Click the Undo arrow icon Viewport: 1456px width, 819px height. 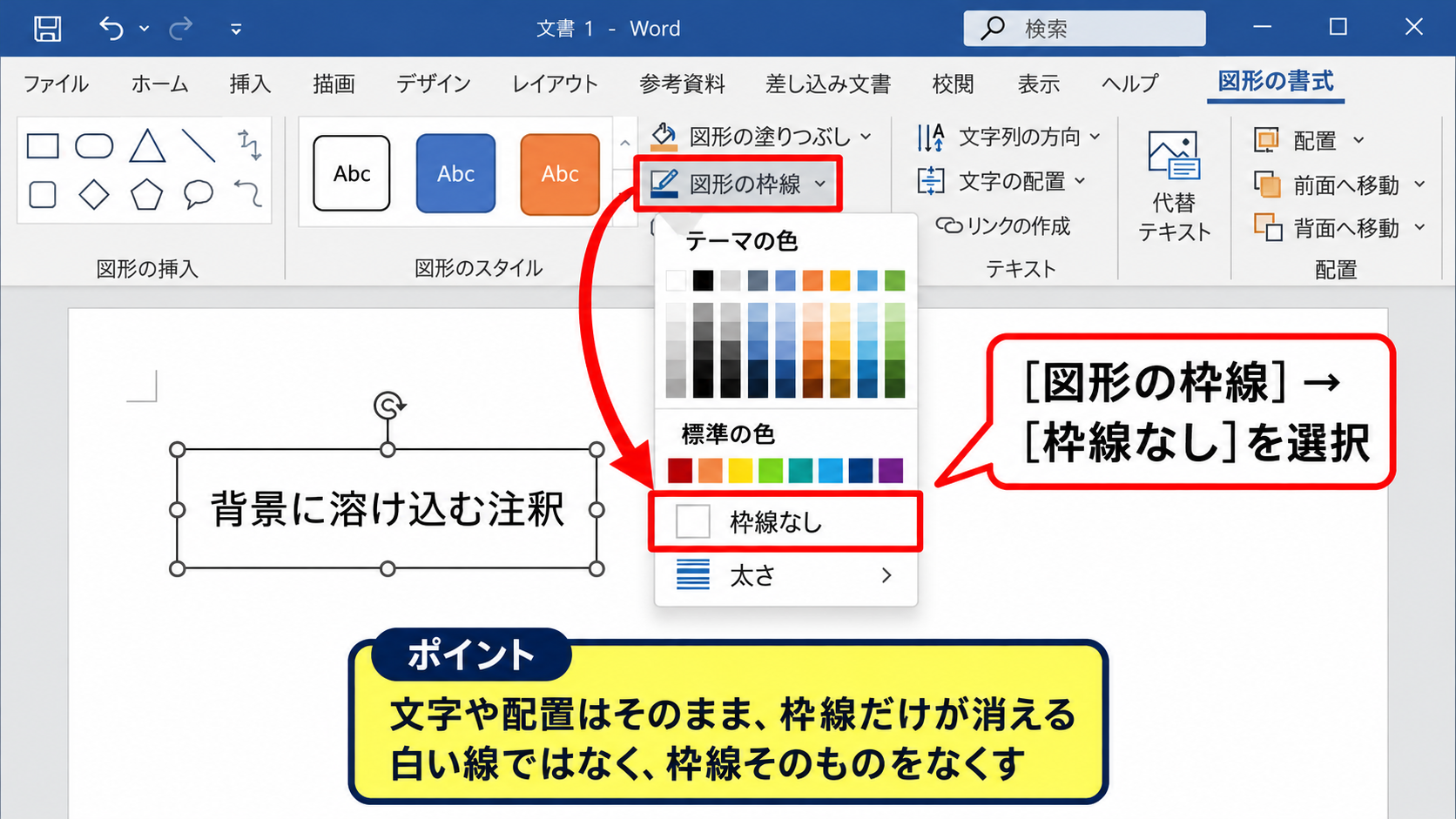pyautogui.click(x=111, y=29)
